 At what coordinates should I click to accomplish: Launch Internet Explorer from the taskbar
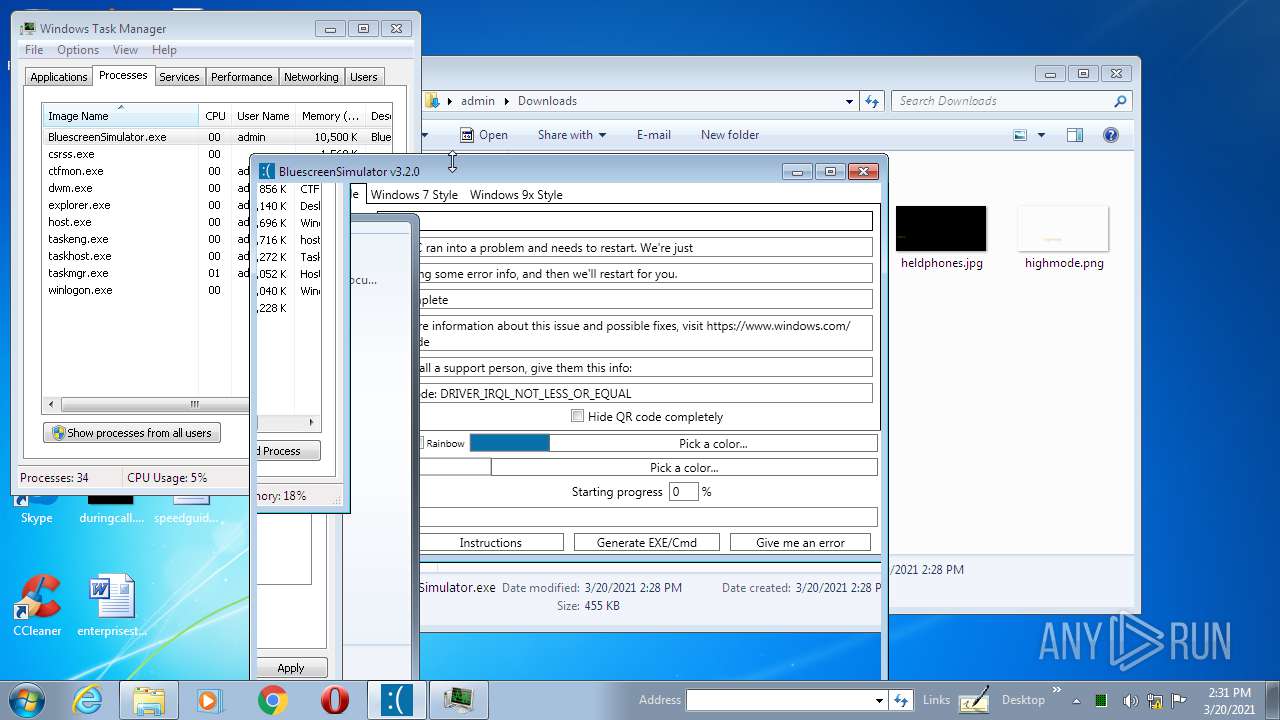pos(88,700)
